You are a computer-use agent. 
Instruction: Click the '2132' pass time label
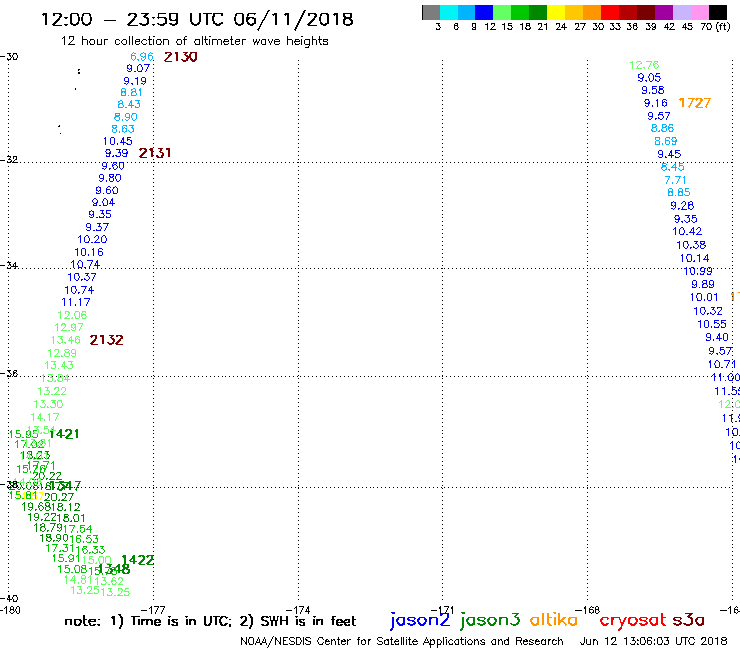[106, 340]
